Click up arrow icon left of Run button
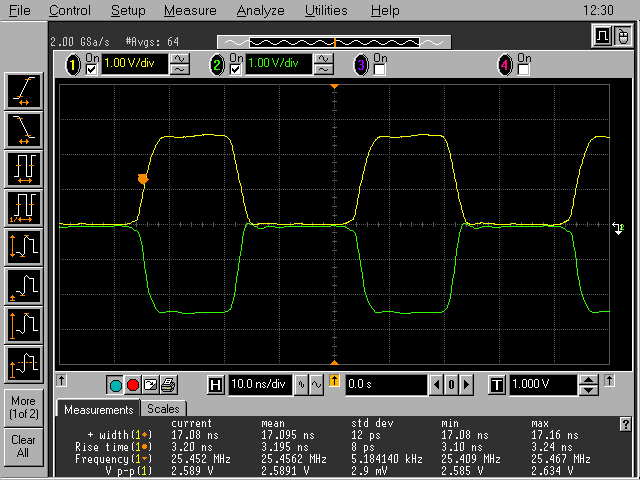 click(x=62, y=380)
